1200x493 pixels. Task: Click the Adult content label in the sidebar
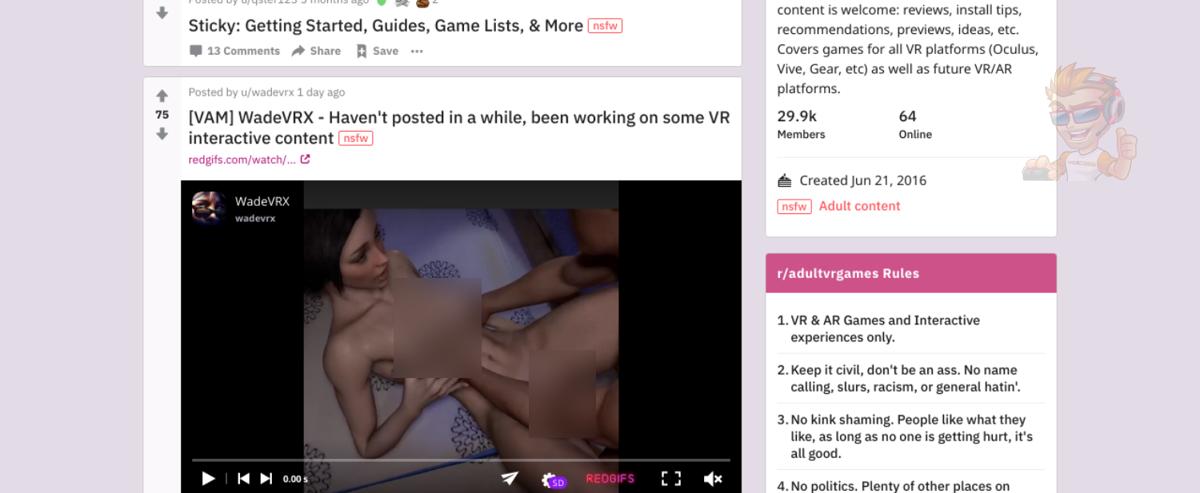(x=859, y=206)
